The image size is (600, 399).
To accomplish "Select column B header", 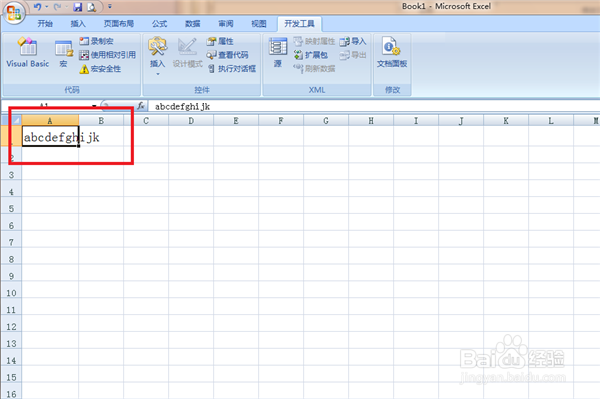I will coord(101,121).
